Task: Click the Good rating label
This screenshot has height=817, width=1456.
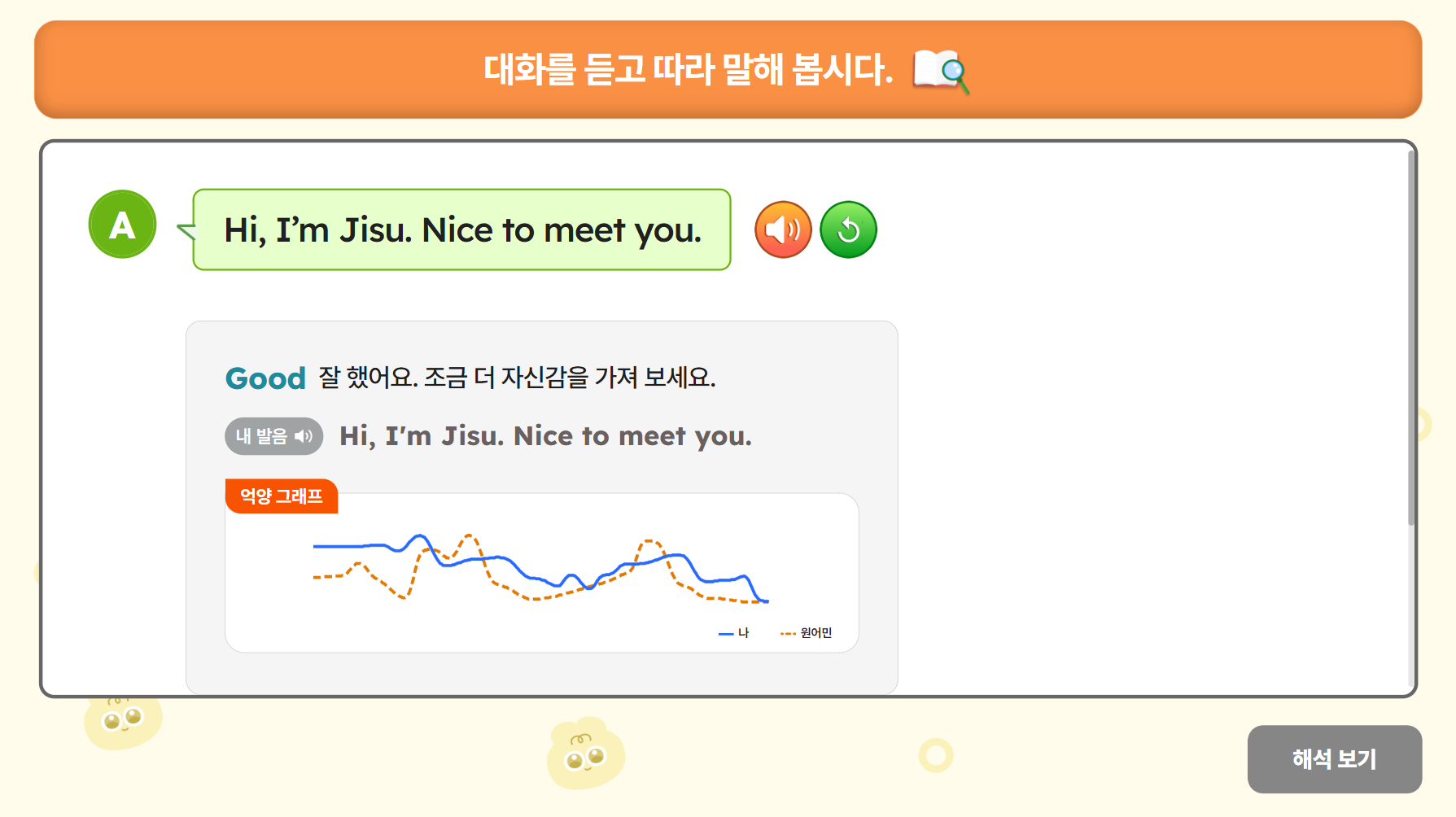Action: click(x=265, y=378)
